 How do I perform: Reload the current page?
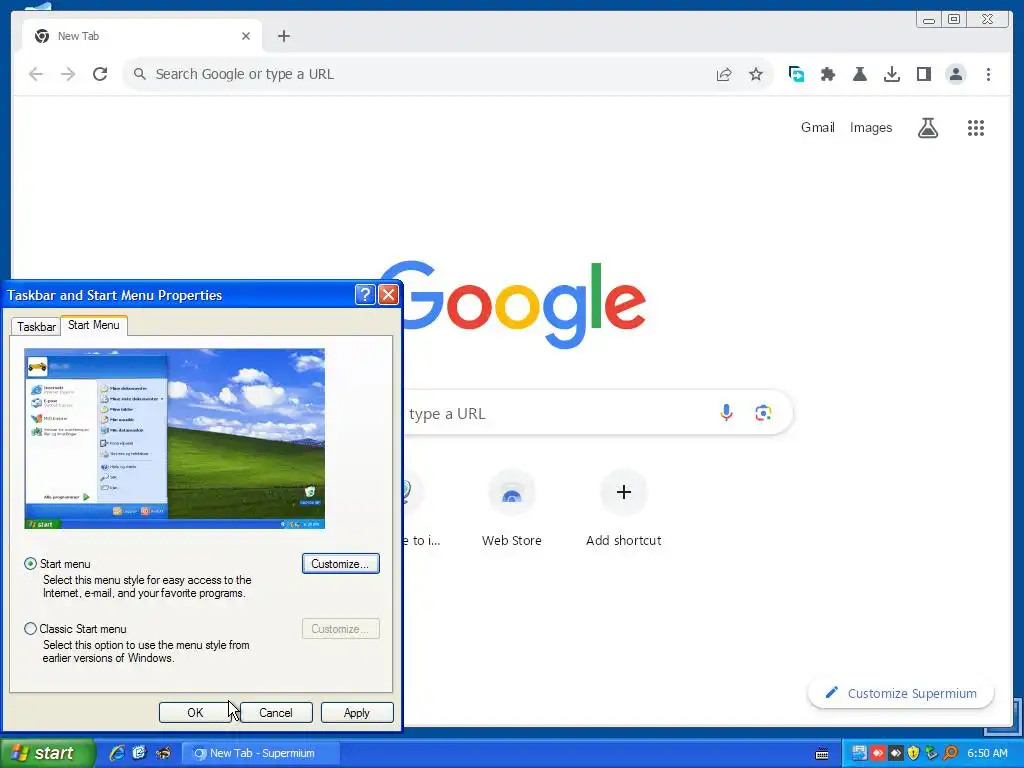100,74
